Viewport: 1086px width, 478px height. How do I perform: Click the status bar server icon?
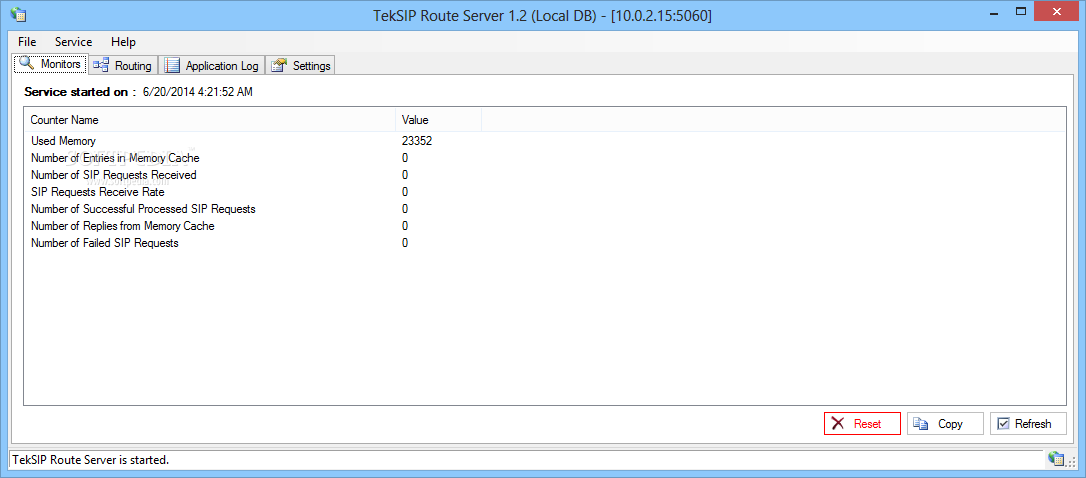click(x=1056, y=459)
